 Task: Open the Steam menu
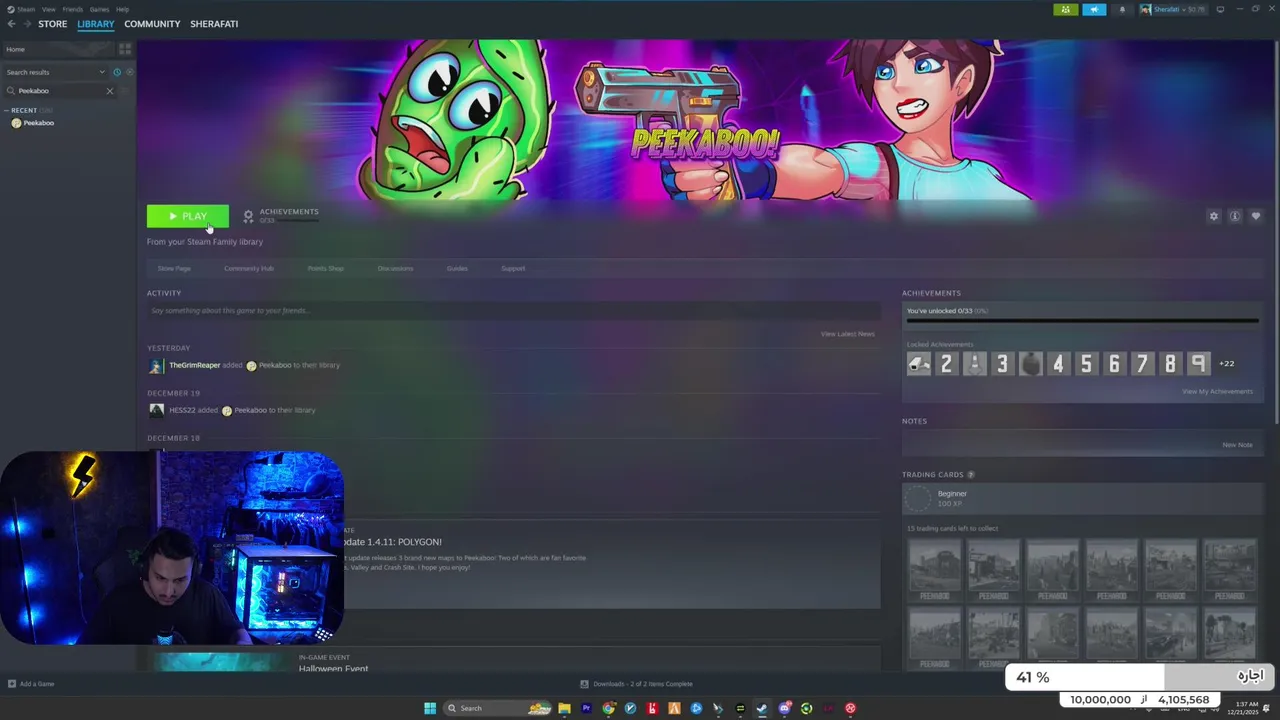(x=22, y=9)
